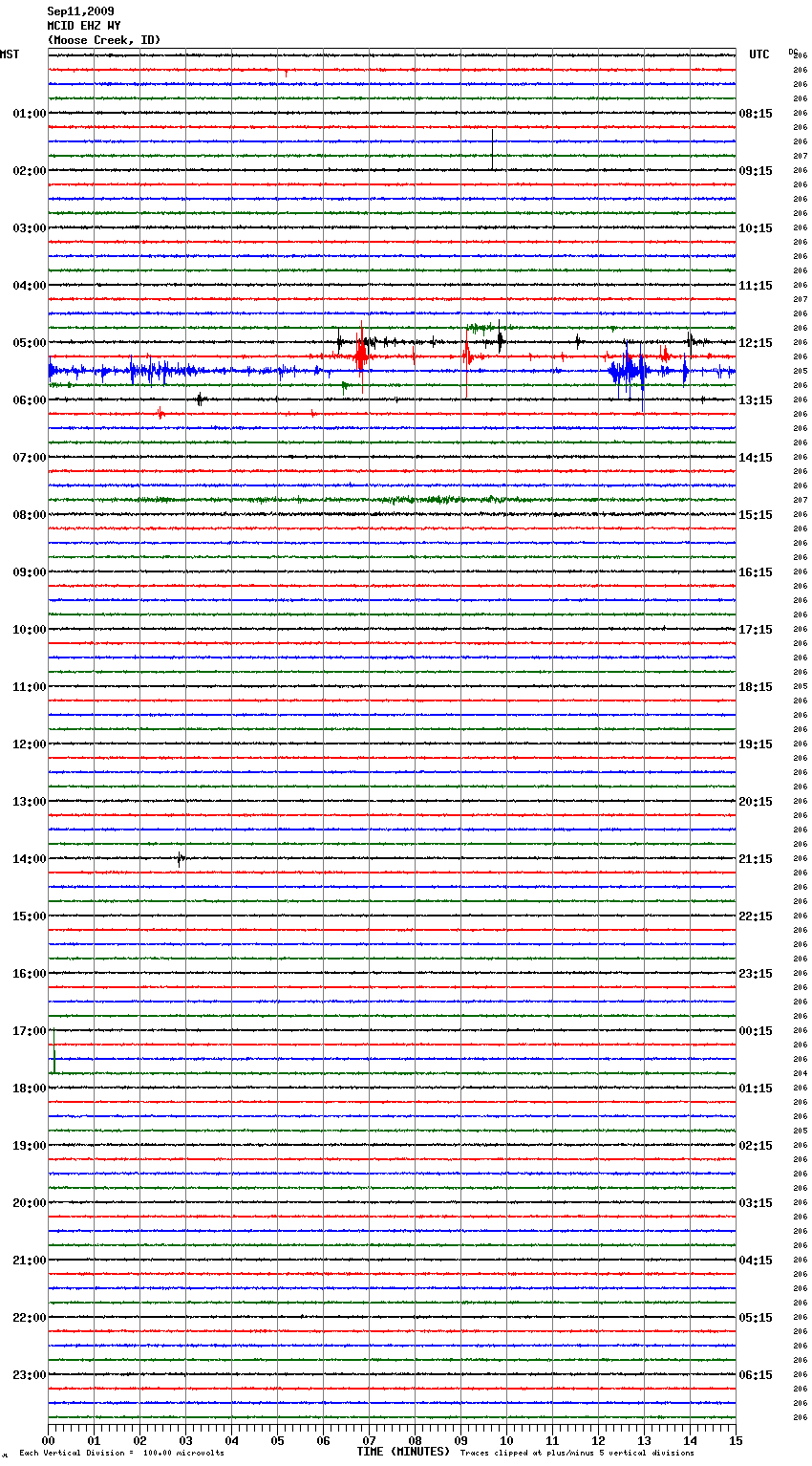Click the 14:00 MST row label
The height and width of the screenshot is (1466, 812).
tap(30, 859)
